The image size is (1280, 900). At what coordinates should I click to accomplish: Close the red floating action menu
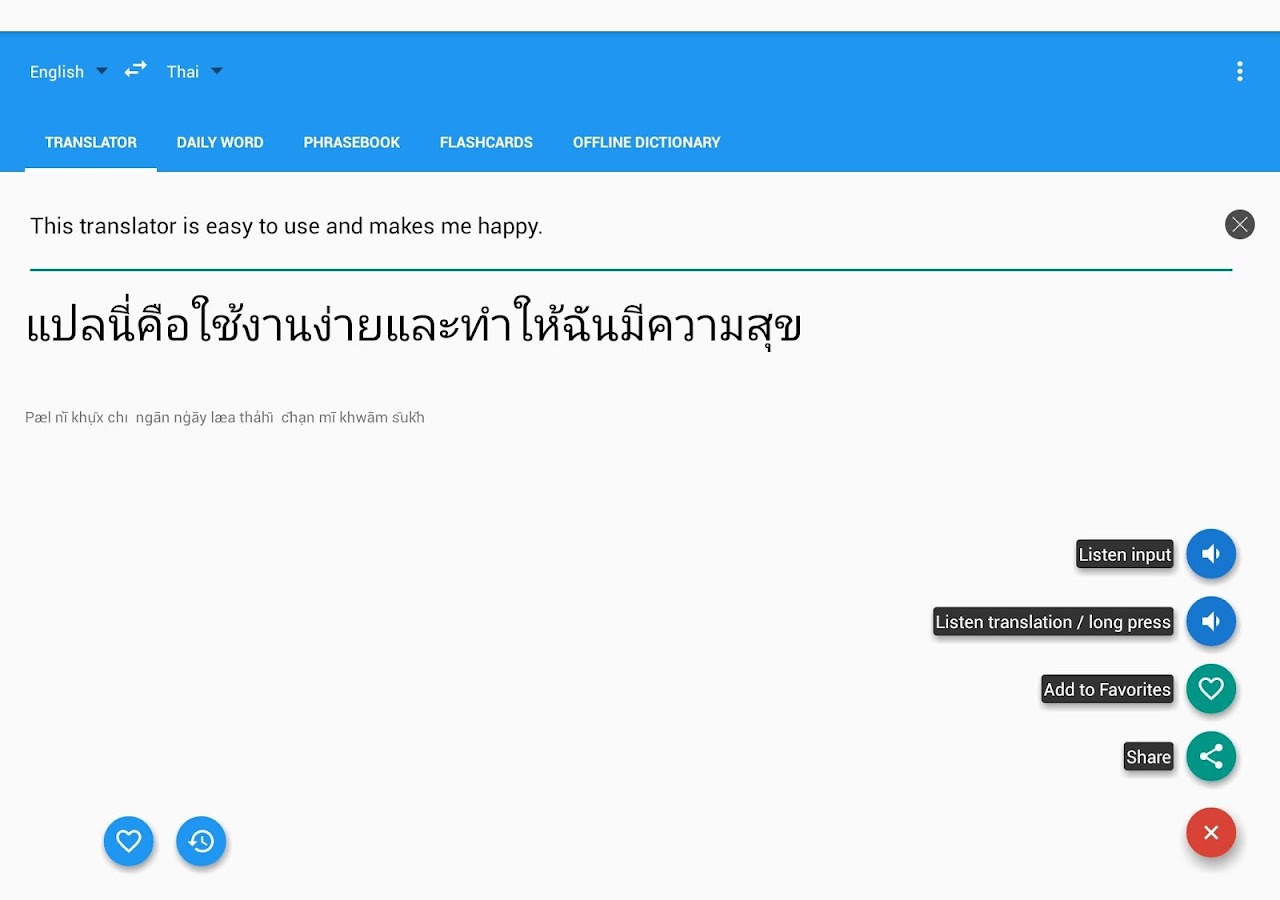click(1211, 833)
